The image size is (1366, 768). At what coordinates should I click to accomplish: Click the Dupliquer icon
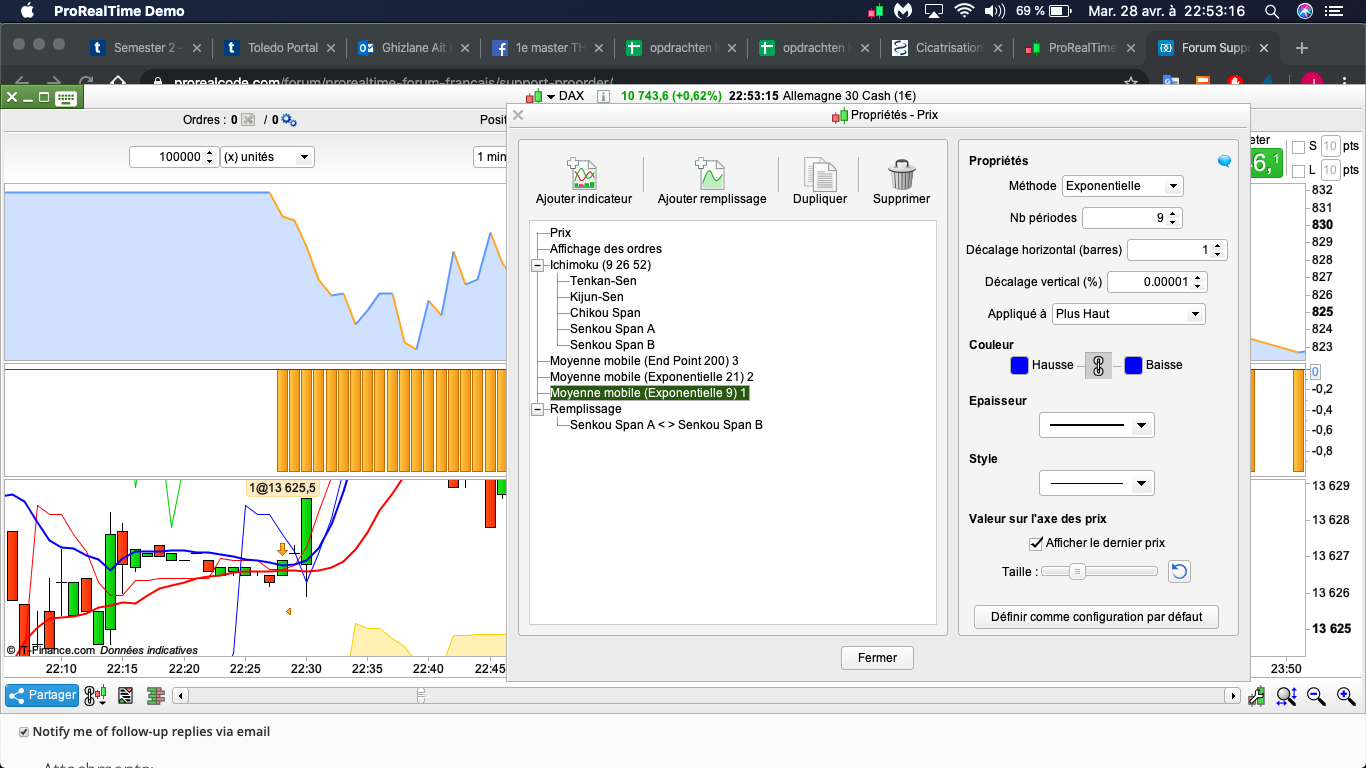pos(819,175)
